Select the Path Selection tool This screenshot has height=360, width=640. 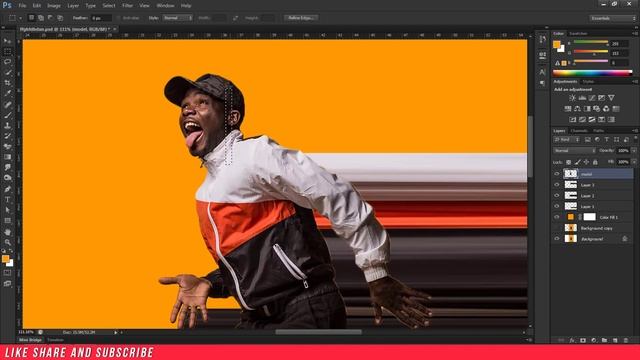[7, 210]
